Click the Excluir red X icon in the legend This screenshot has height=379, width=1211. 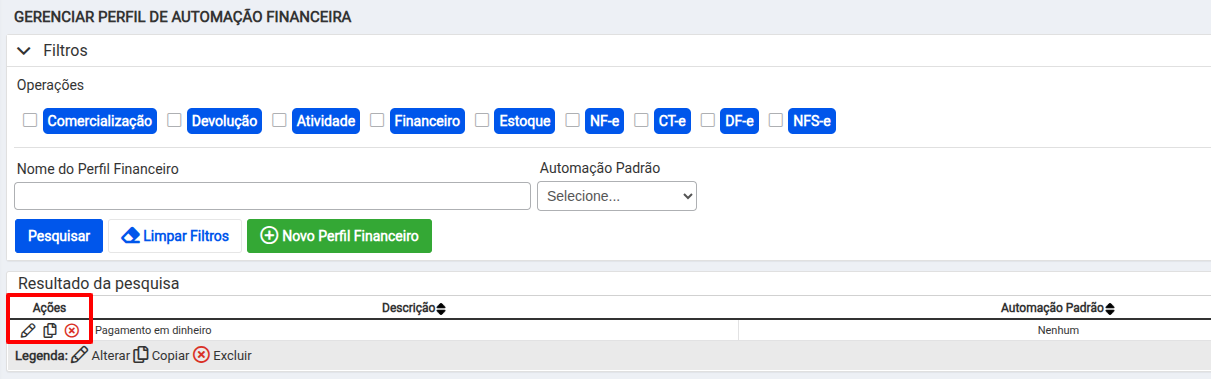201,354
